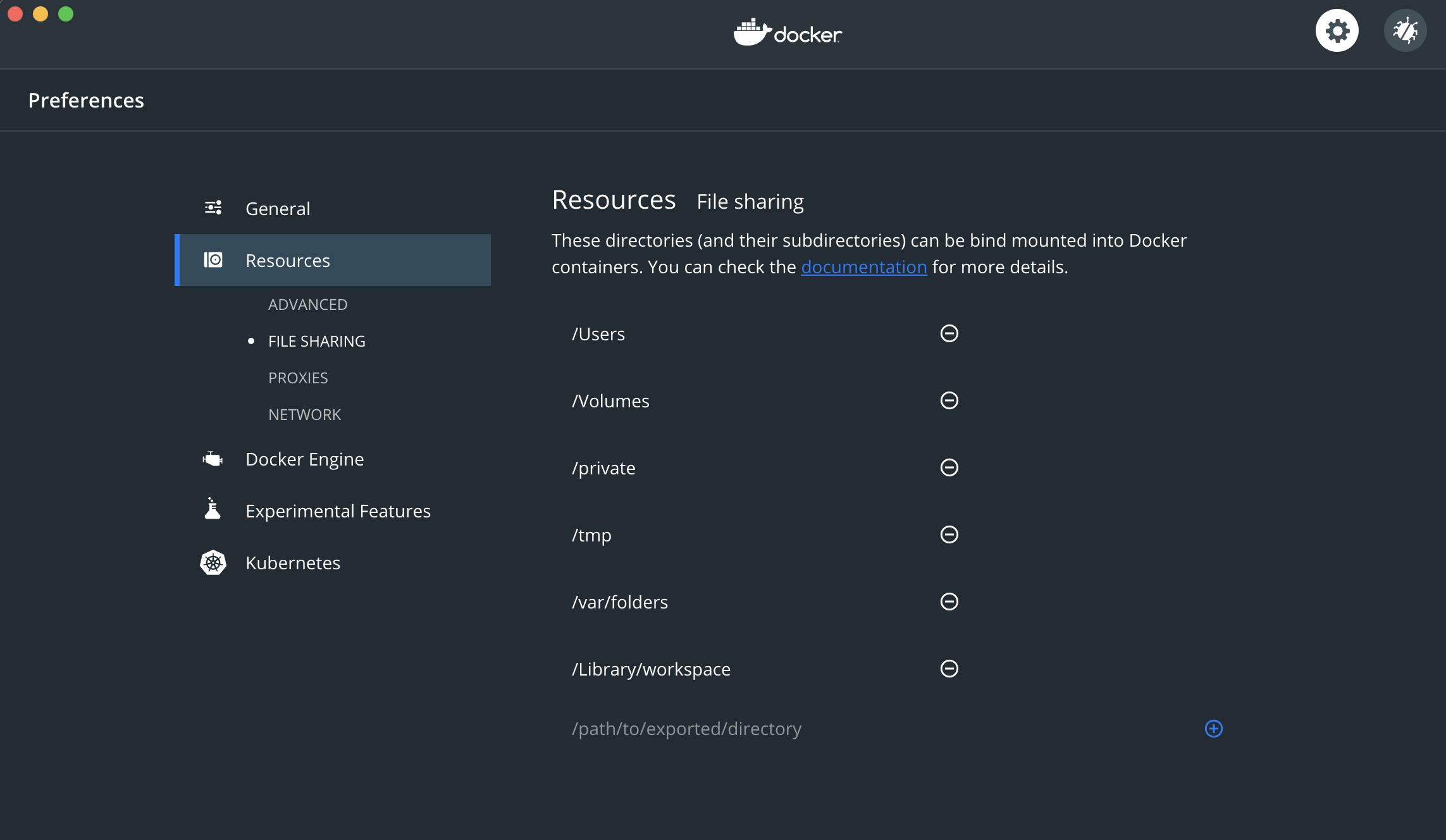Image resolution: width=1446 pixels, height=840 pixels.
Task: Remove the /Volumes shared directory
Action: [949, 400]
